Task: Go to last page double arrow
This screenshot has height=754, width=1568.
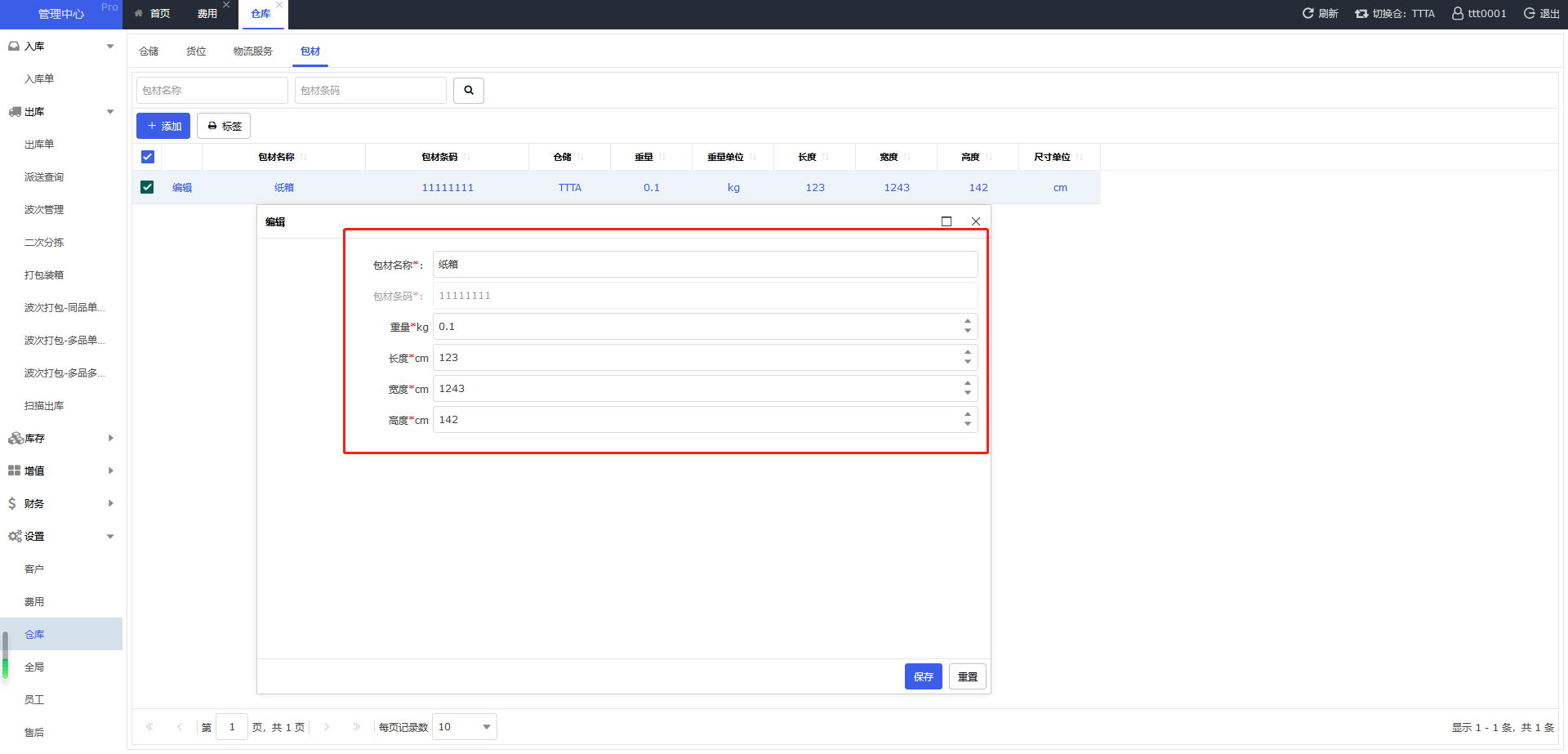Action: click(357, 727)
